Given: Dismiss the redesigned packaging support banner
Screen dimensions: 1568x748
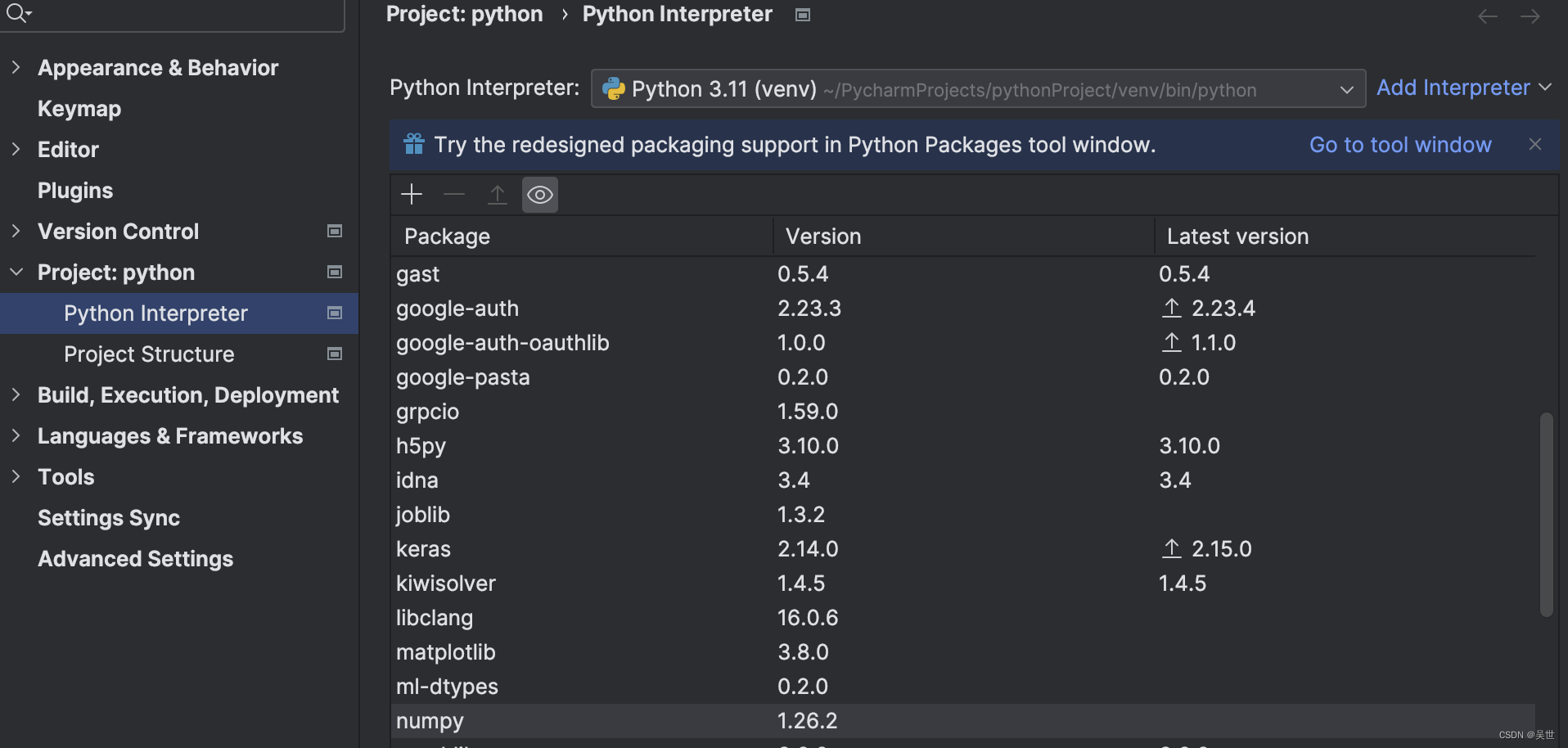Looking at the screenshot, I should point(1534,144).
